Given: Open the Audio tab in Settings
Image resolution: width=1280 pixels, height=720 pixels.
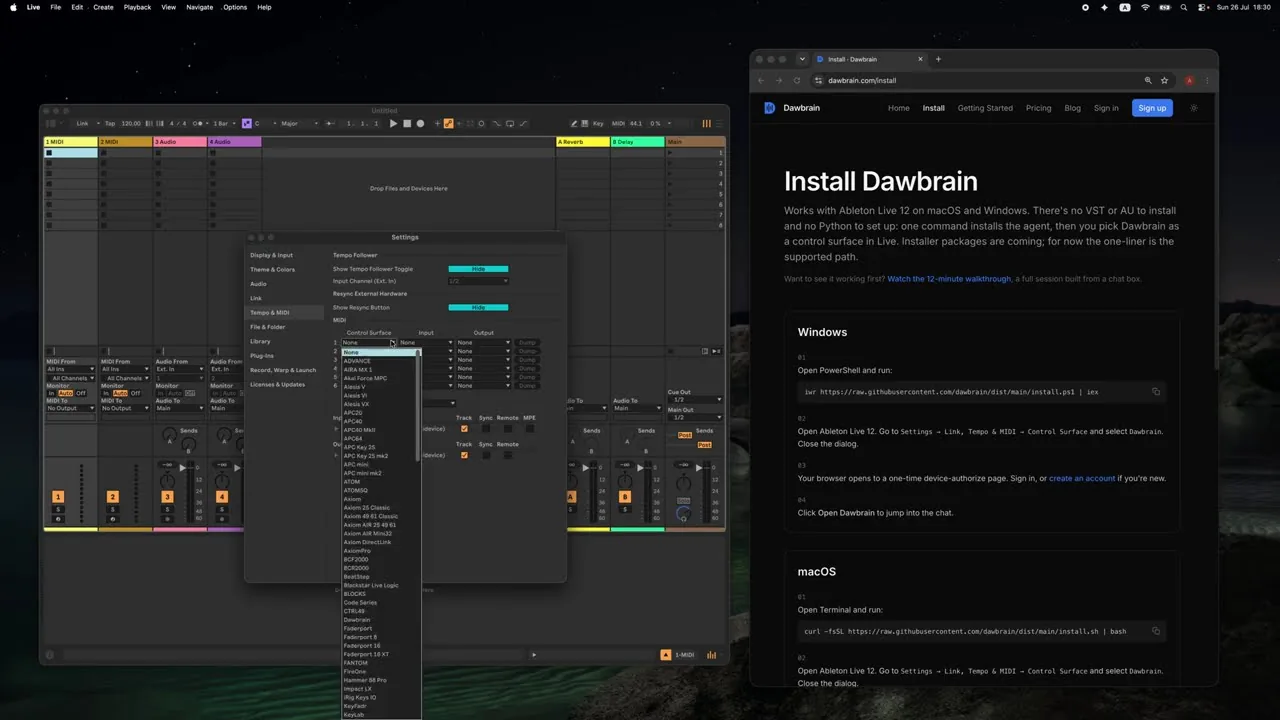Looking at the screenshot, I should (x=258, y=284).
